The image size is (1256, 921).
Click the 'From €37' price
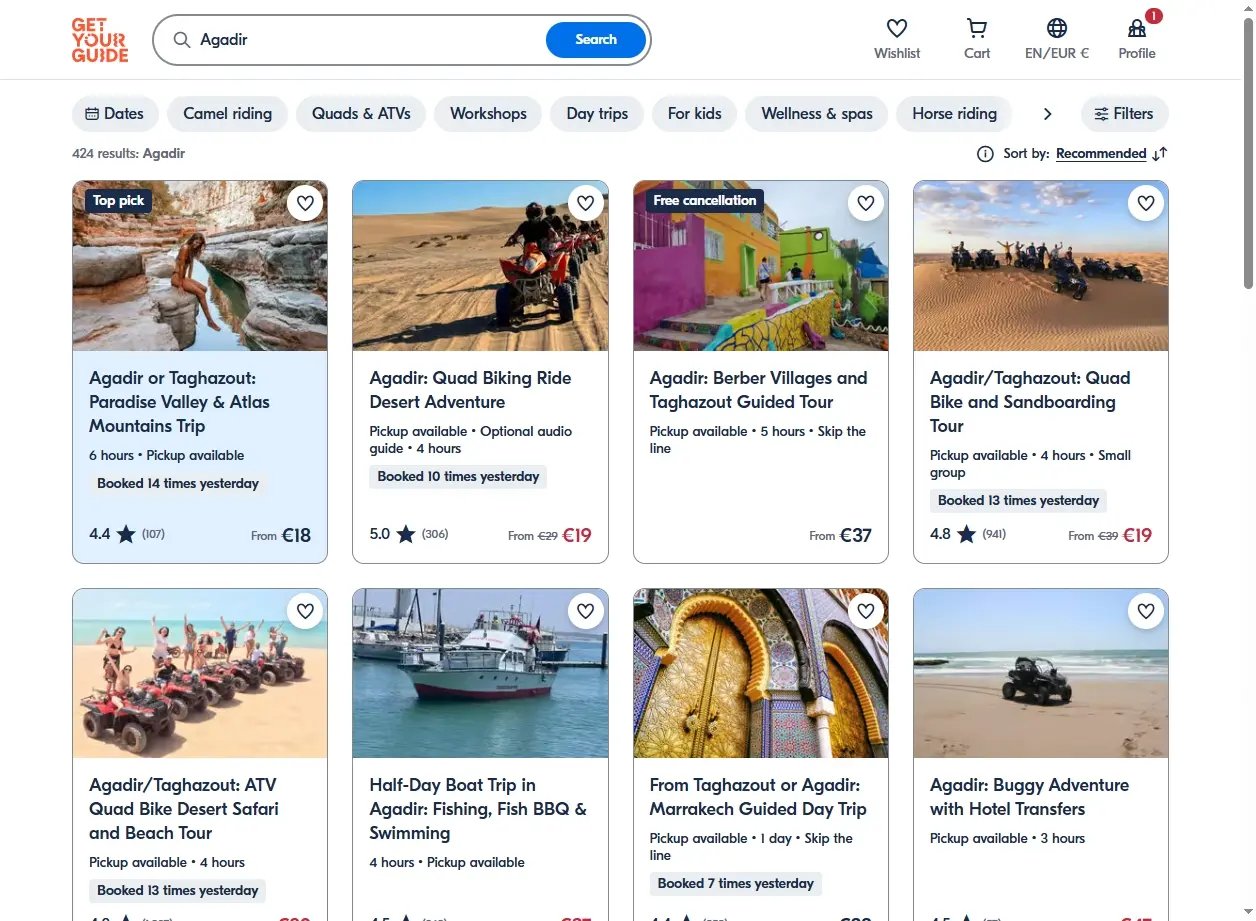(x=841, y=535)
